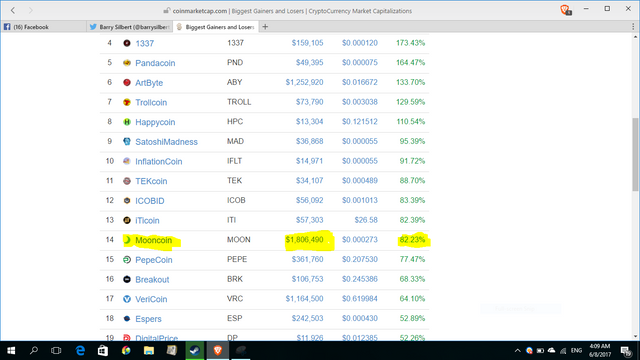Click the PepeCoin coin icon
This screenshot has height=360, width=640.
[x=127, y=260]
